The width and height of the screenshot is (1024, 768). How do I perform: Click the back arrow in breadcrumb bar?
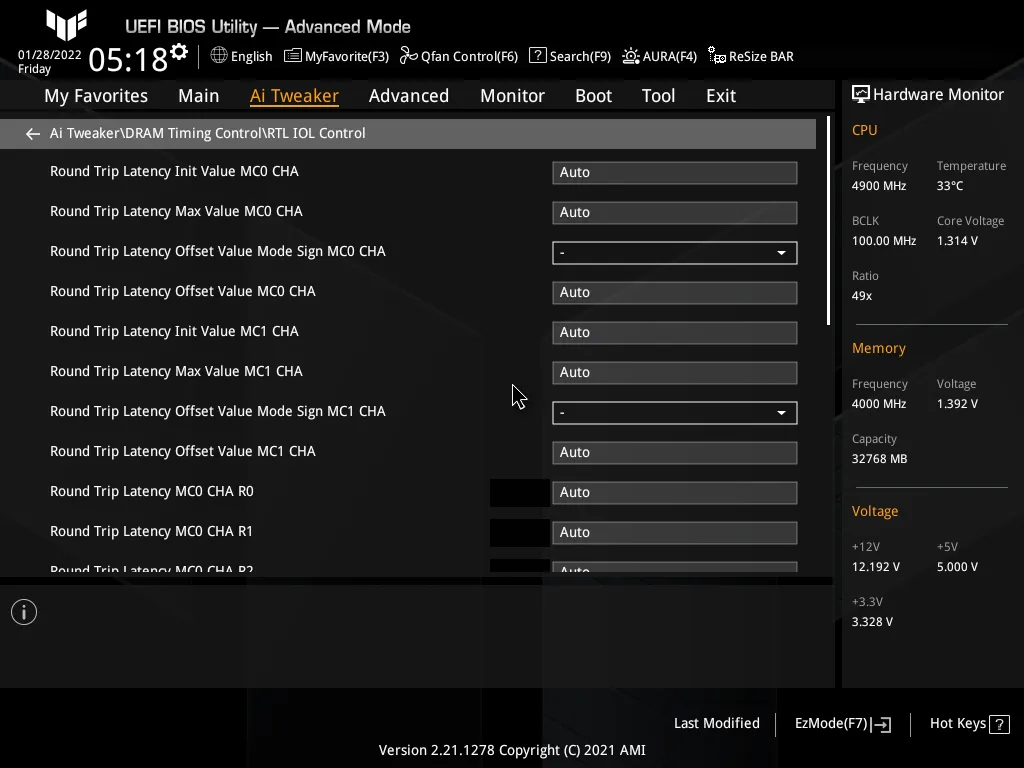[33, 134]
